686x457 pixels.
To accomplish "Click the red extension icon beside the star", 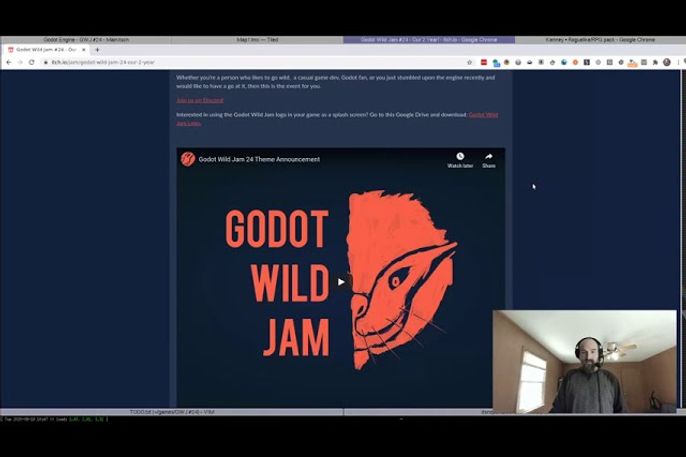I will (484, 63).
